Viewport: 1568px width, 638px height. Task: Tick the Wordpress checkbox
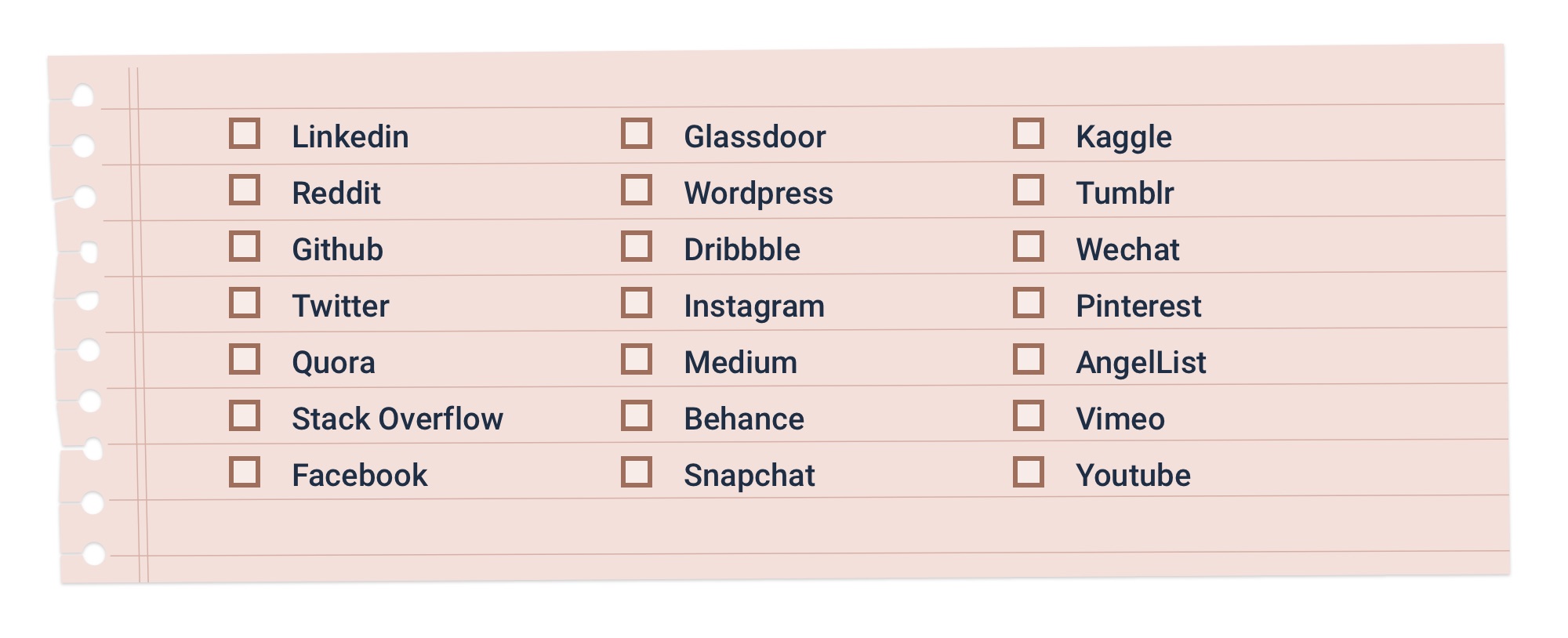point(637,190)
